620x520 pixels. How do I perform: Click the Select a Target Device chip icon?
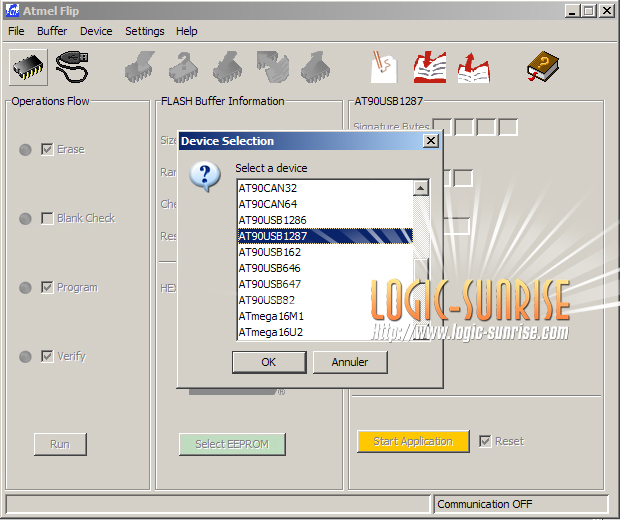(28, 67)
